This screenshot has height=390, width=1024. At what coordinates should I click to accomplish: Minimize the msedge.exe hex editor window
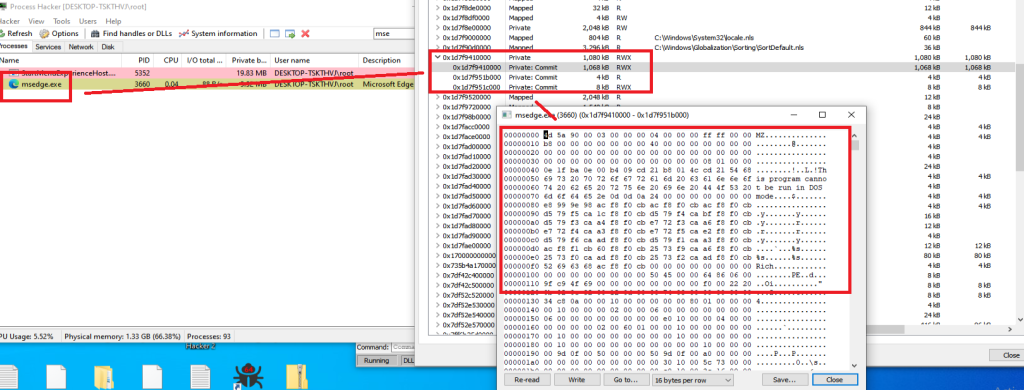pos(793,114)
